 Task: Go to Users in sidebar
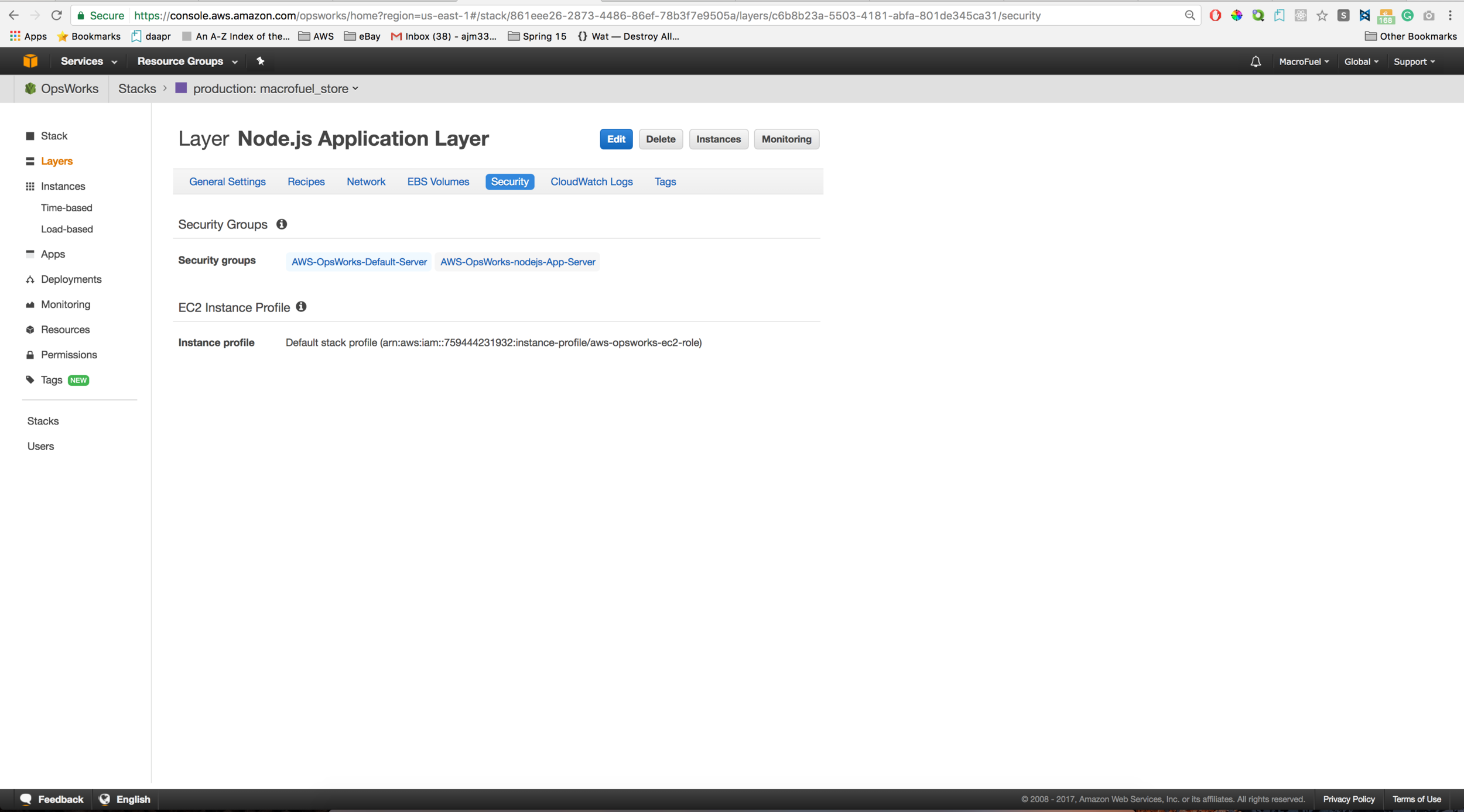(x=40, y=446)
